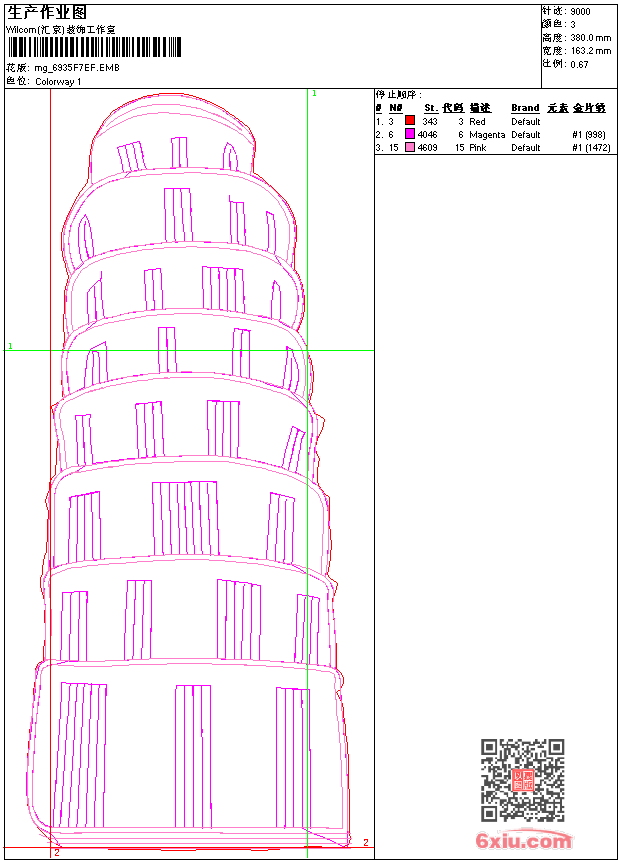Click the "St." column header
620x860 pixels.
point(431,108)
